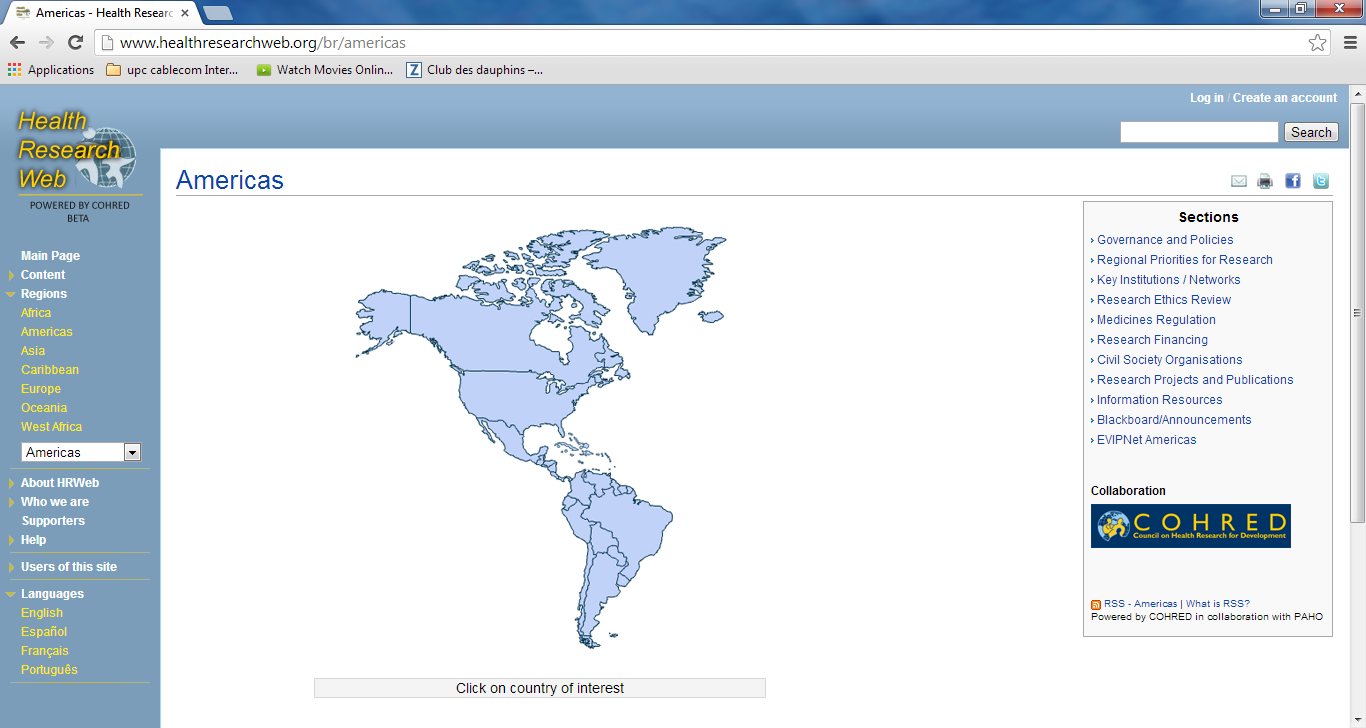
Task: Share page via Twitter icon
Action: tap(1321, 181)
